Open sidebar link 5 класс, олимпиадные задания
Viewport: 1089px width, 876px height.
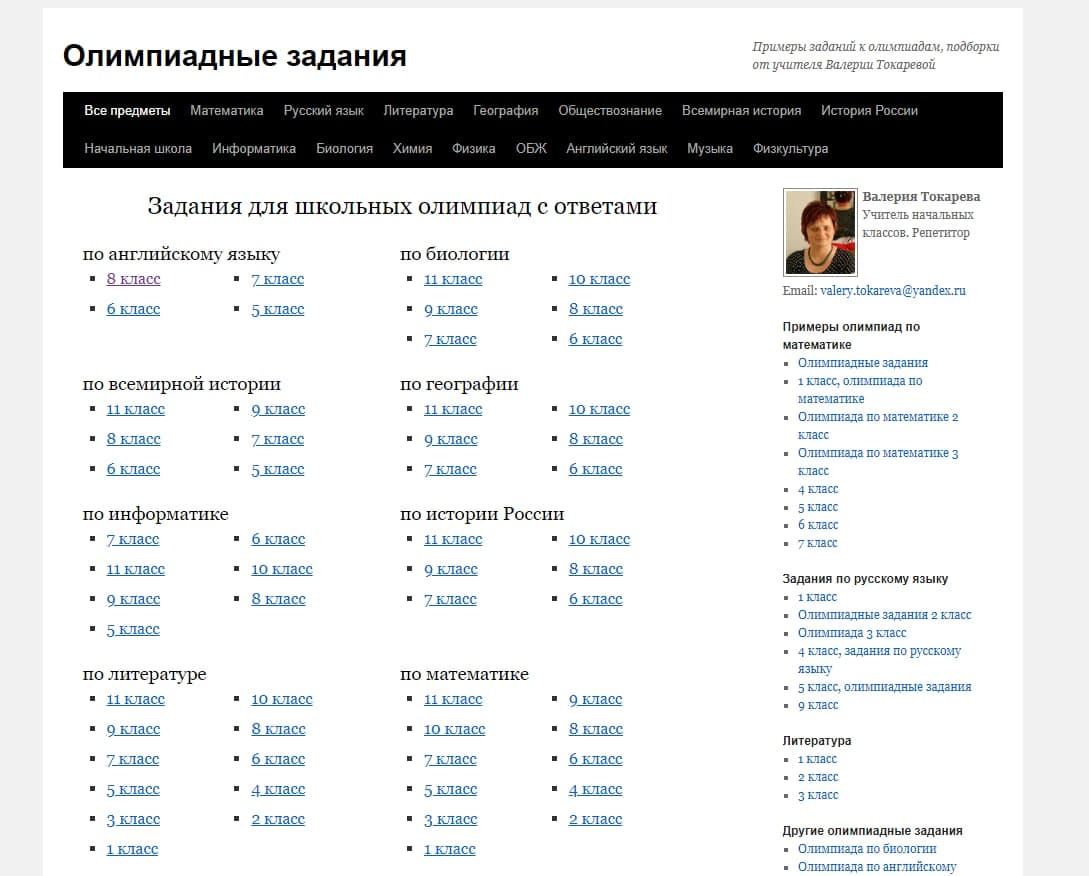click(884, 687)
